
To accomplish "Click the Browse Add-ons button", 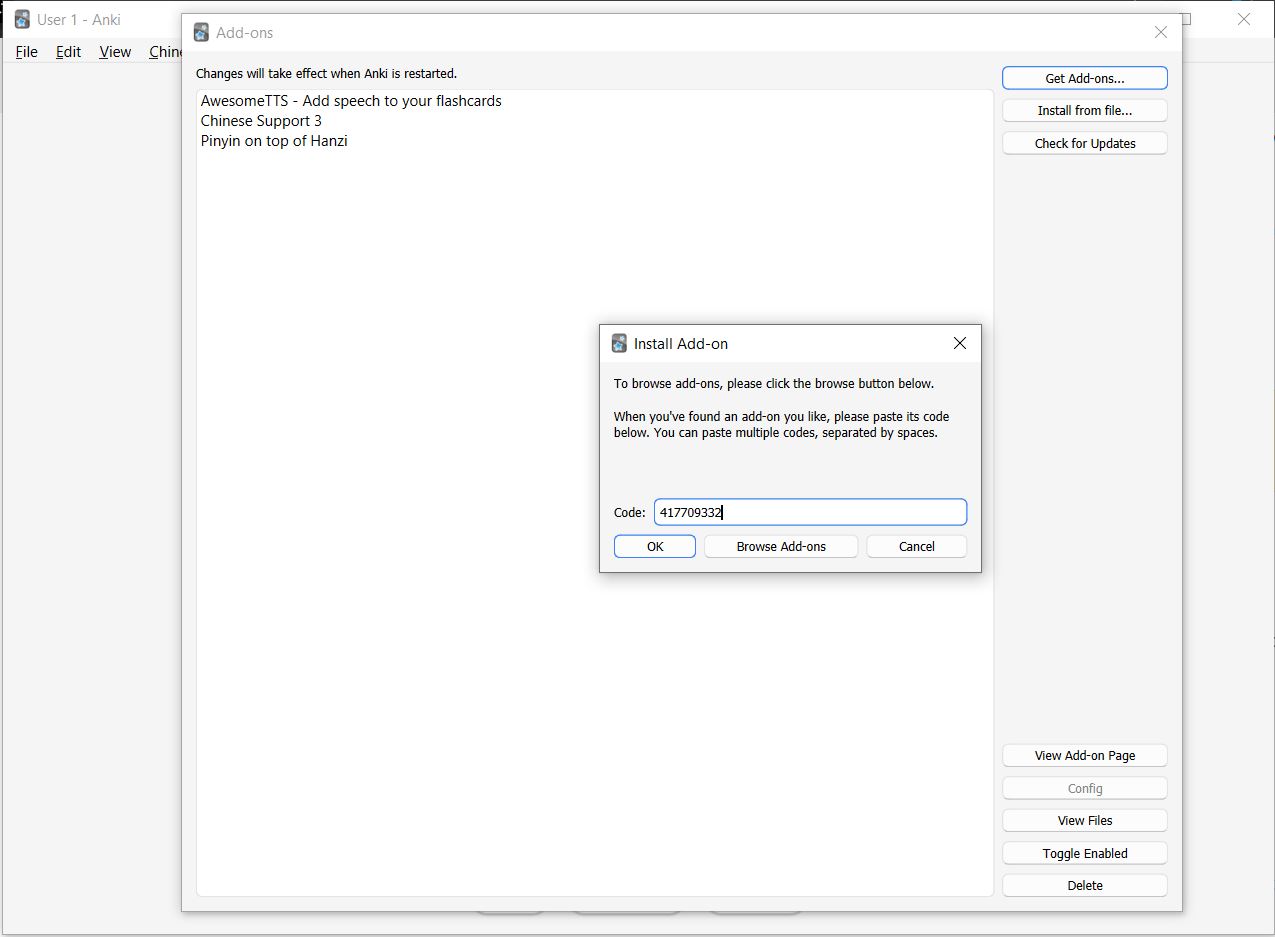I will click(781, 546).
